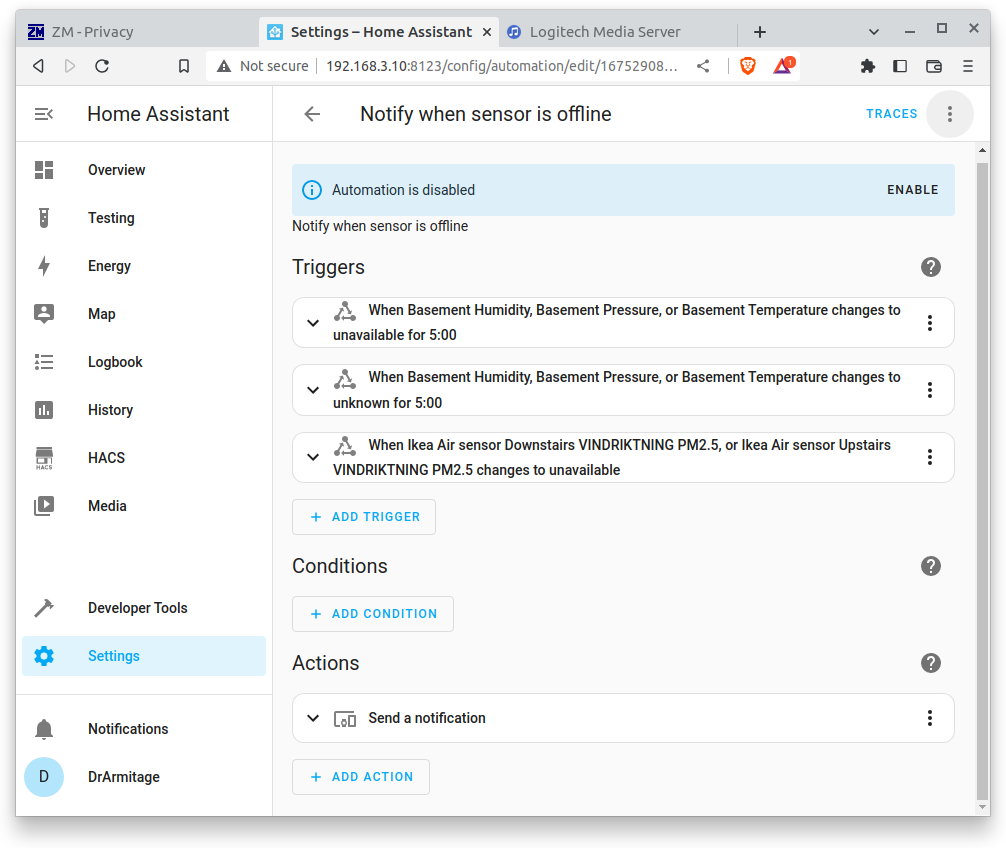The width and height of the screenshot is (1006, 848).
Task: Open browser extensions puzzle icon
Action: tap(867, 66)
